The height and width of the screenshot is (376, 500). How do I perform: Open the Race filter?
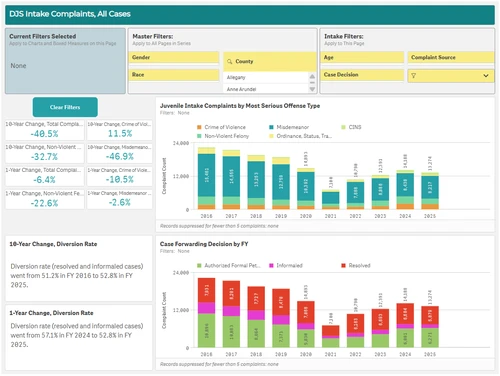pyautogui.click(x=174, y=75)
